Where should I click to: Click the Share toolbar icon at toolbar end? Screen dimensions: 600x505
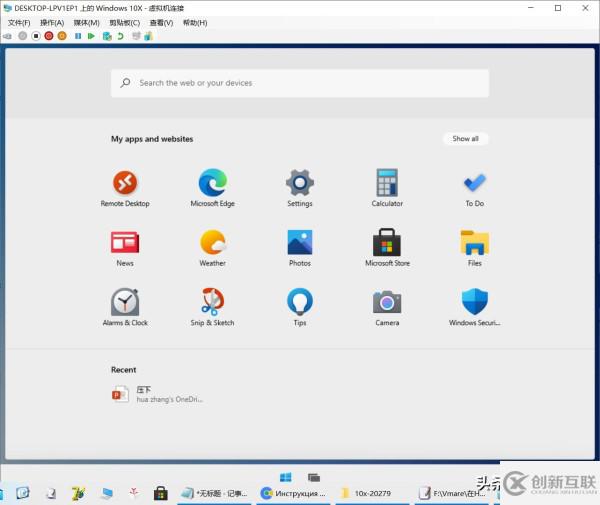(148, 36)
